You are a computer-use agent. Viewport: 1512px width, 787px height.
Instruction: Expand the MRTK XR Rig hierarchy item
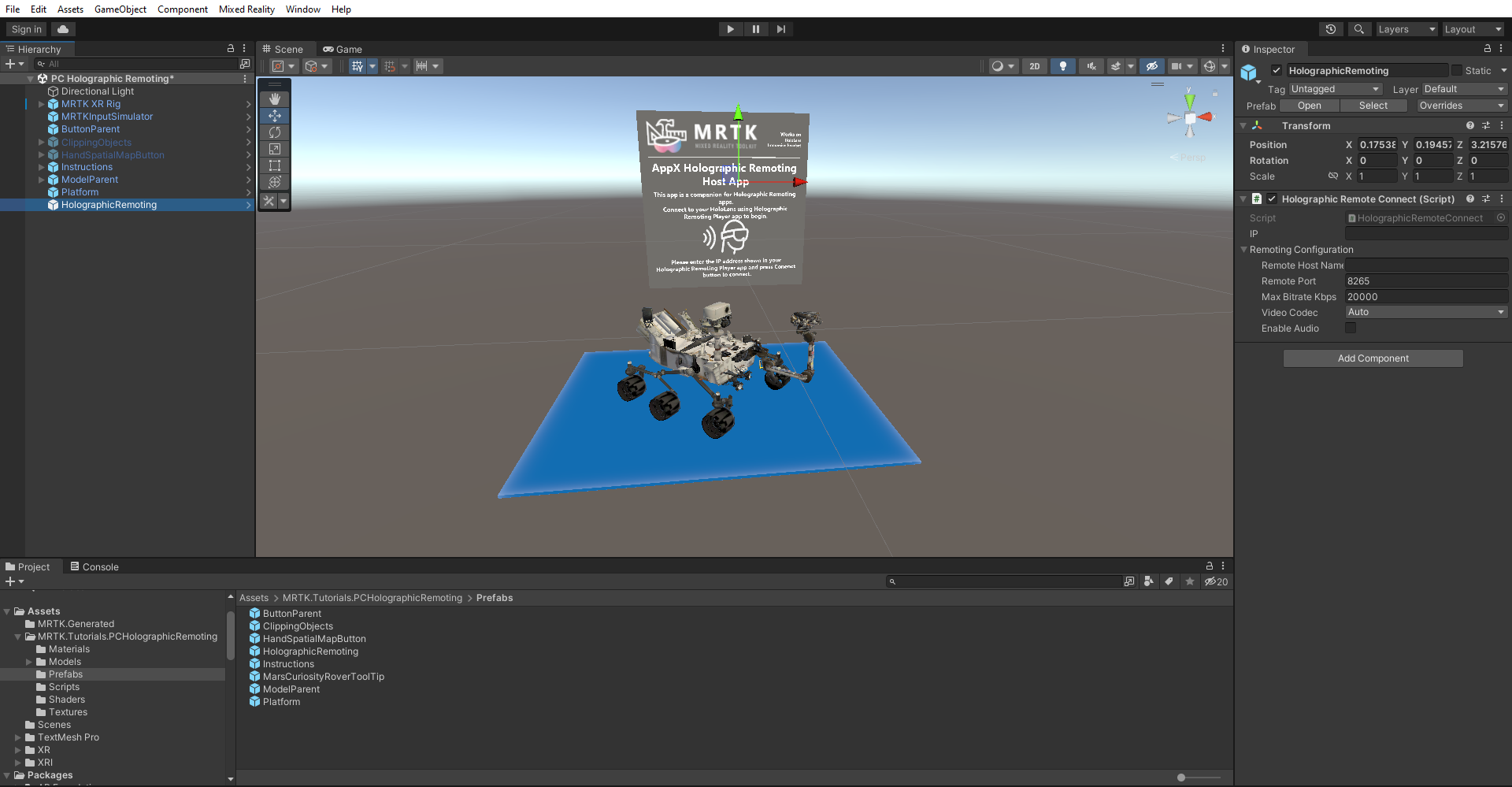(41, 103)
